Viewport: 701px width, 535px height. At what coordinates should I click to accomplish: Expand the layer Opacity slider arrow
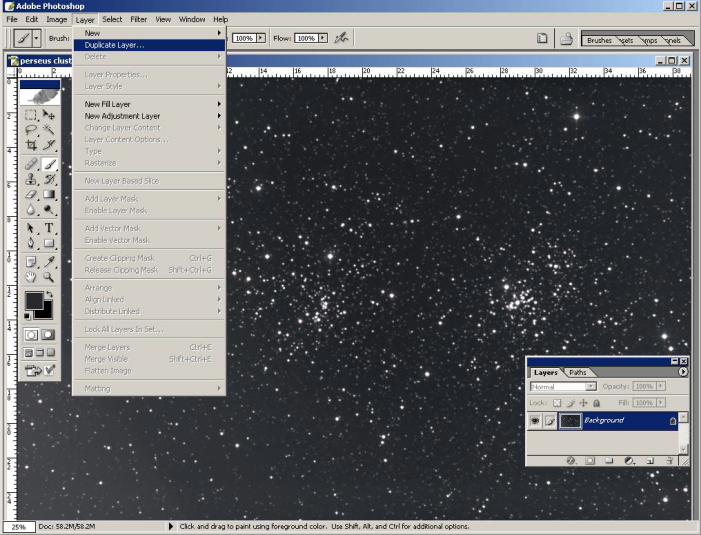coord(659,386)
